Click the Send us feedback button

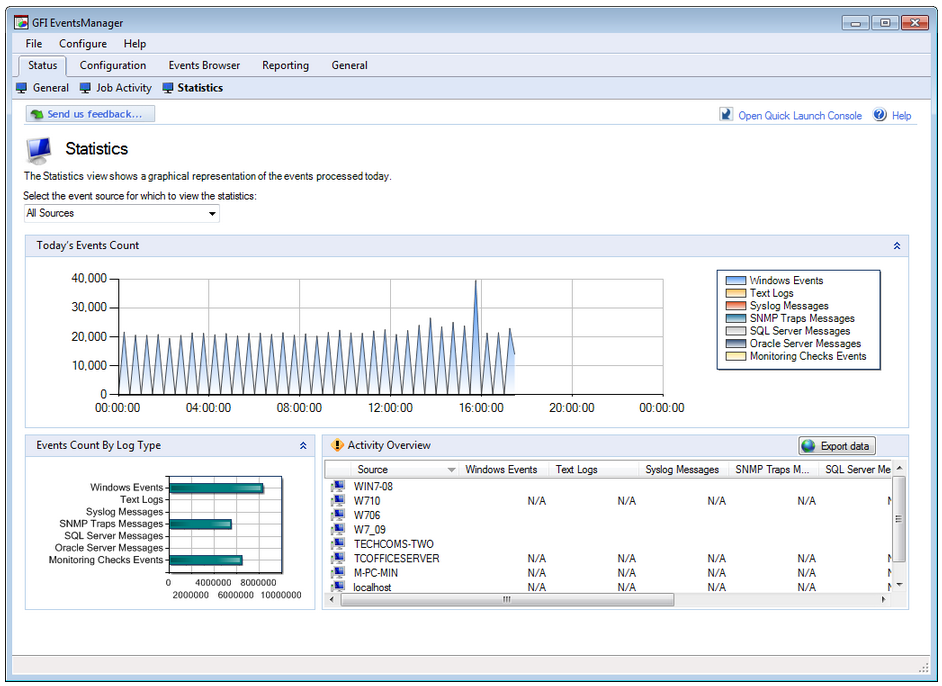90,114
